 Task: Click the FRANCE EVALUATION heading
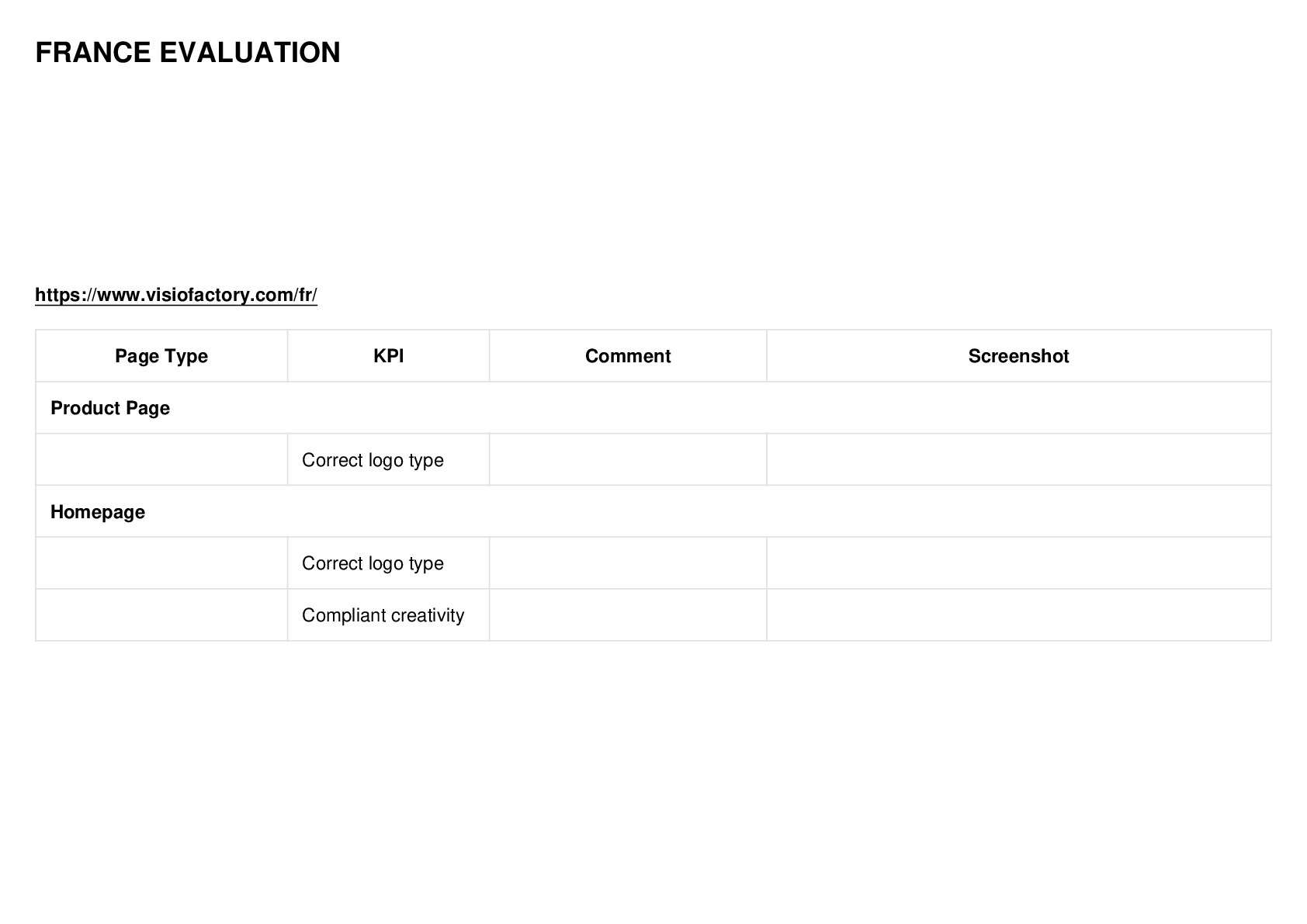tap(188, 53)
